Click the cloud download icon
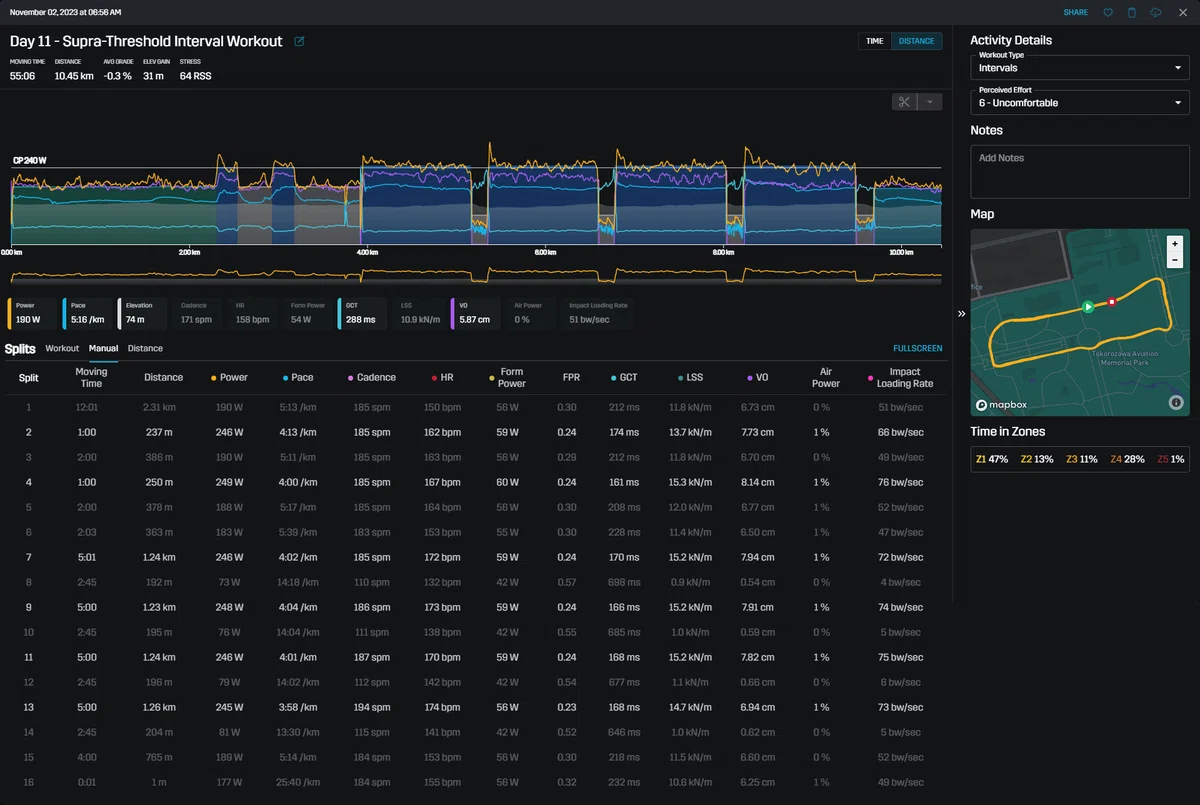The width and height of the screenshot is (1200, 805). pyautogui.click(x=1156, y=13)
